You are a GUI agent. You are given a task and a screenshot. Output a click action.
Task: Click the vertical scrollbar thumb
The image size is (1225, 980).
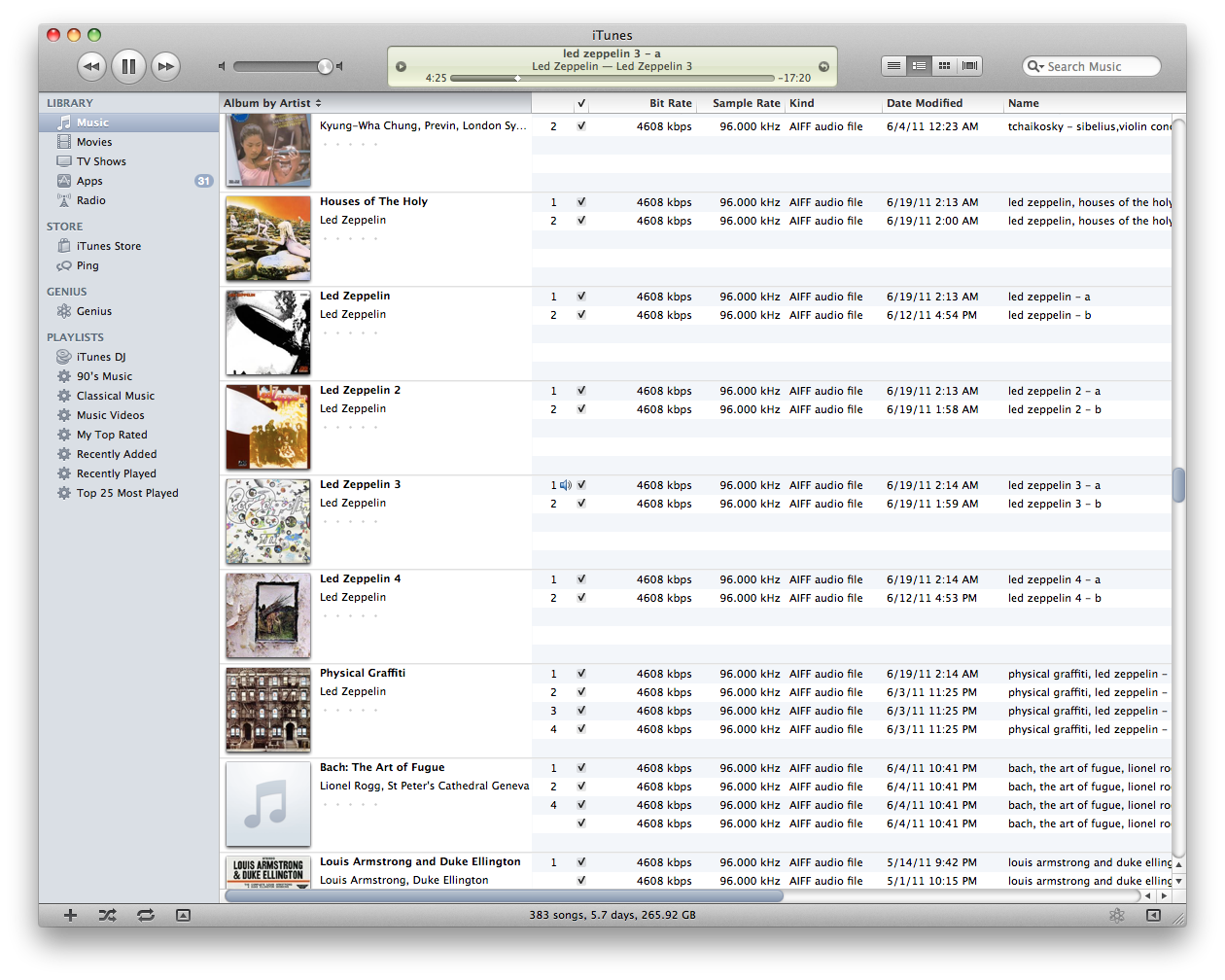[x=1178, y=485]
